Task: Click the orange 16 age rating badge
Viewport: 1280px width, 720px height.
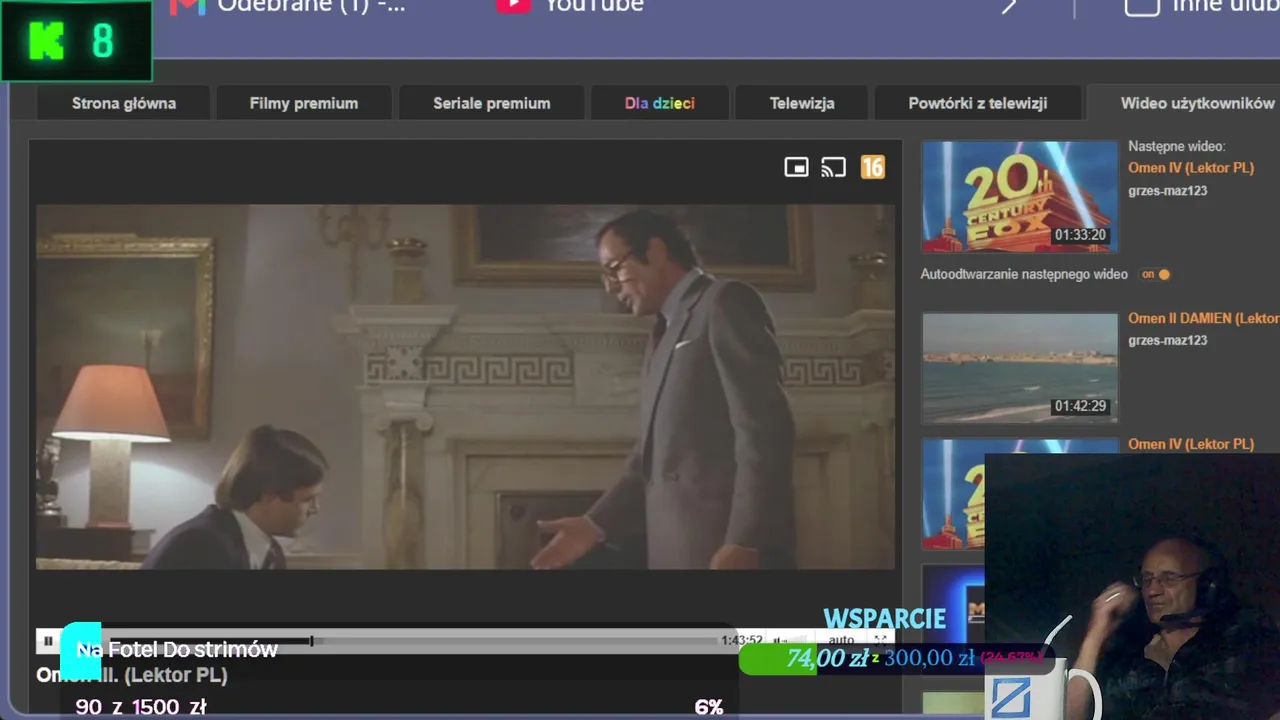Action: point(873,167)
